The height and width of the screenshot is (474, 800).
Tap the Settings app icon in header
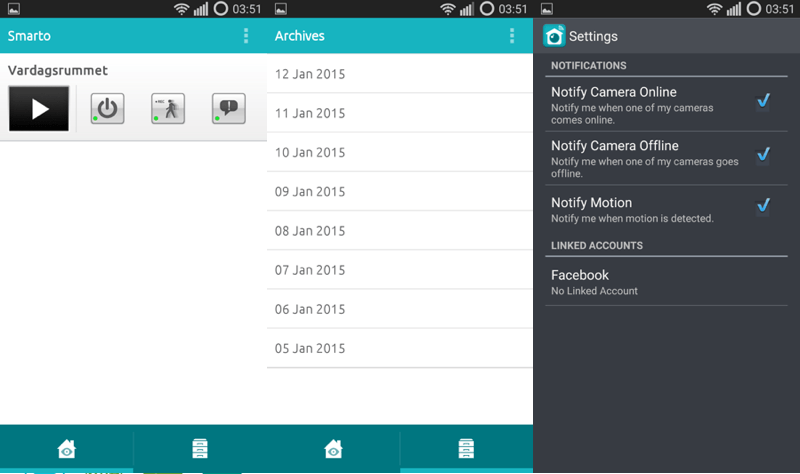coord(554,36)
